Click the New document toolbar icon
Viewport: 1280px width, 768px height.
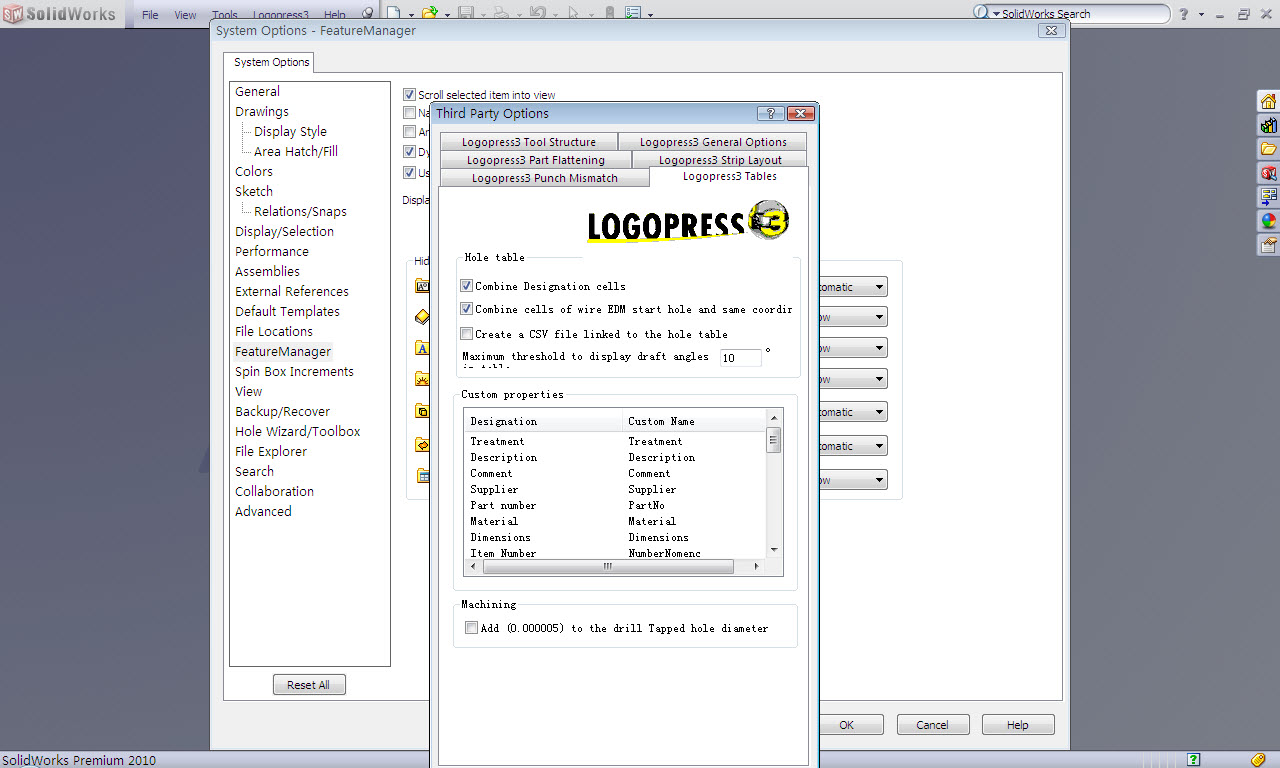394,14
